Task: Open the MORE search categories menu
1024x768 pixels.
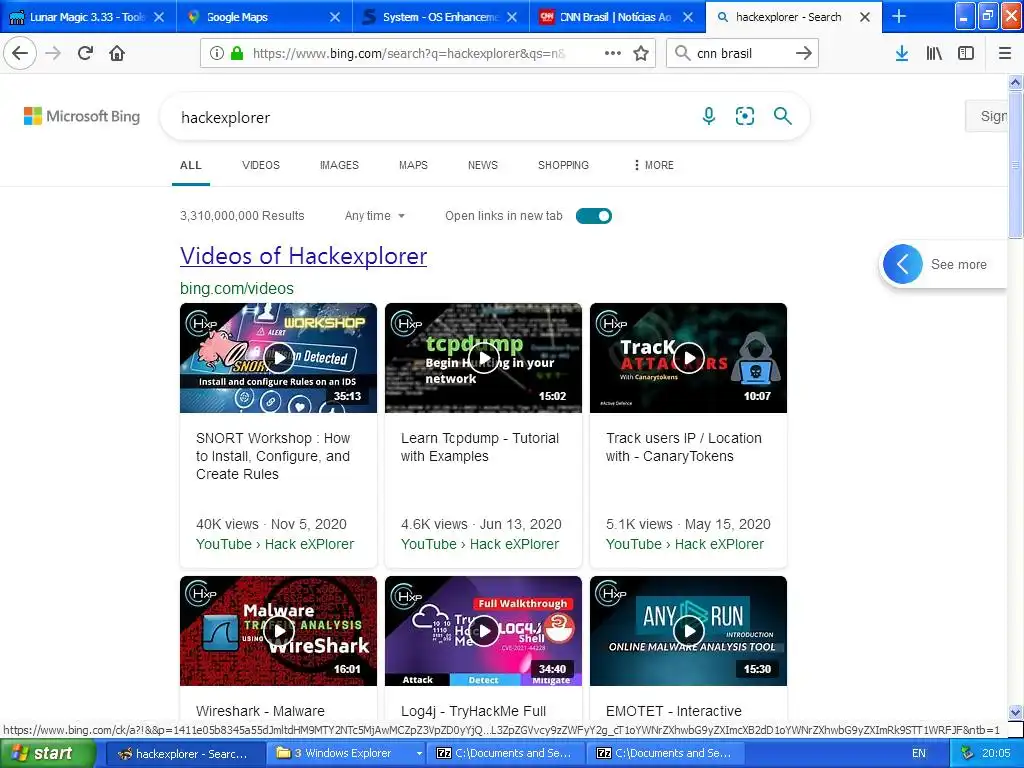Action: (x=654, y=165)
